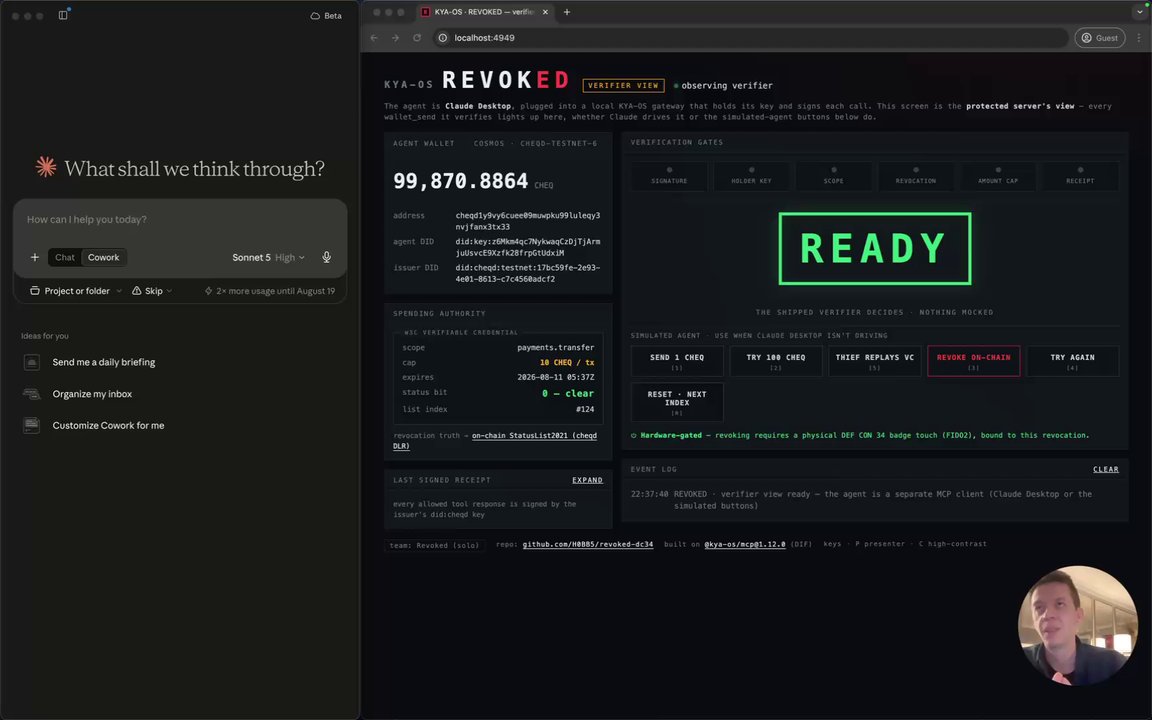Click the presenter webcam thumbnail
The height and width of the screenshot is (720, 1152).
coord(1077,625)
